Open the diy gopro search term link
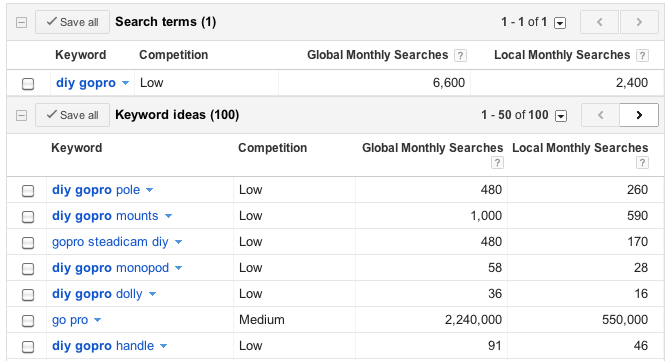This screenshot has height=361, width=672. [86, 83]
